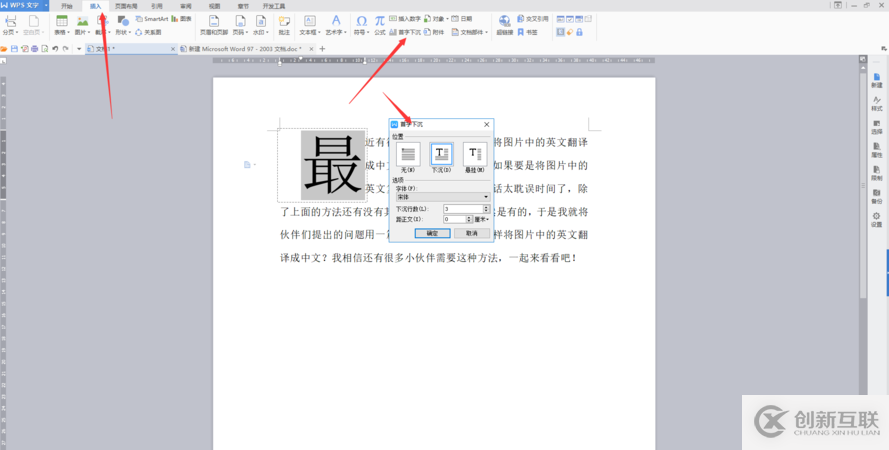
Task: Click the large drop cap 最 character
Action: tap(333, 165)
